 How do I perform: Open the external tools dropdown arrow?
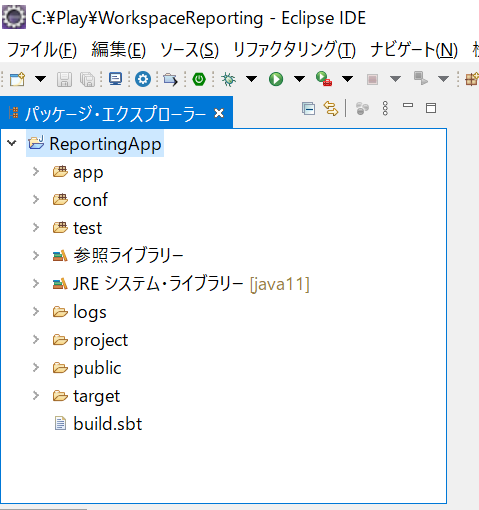(348, 79)
